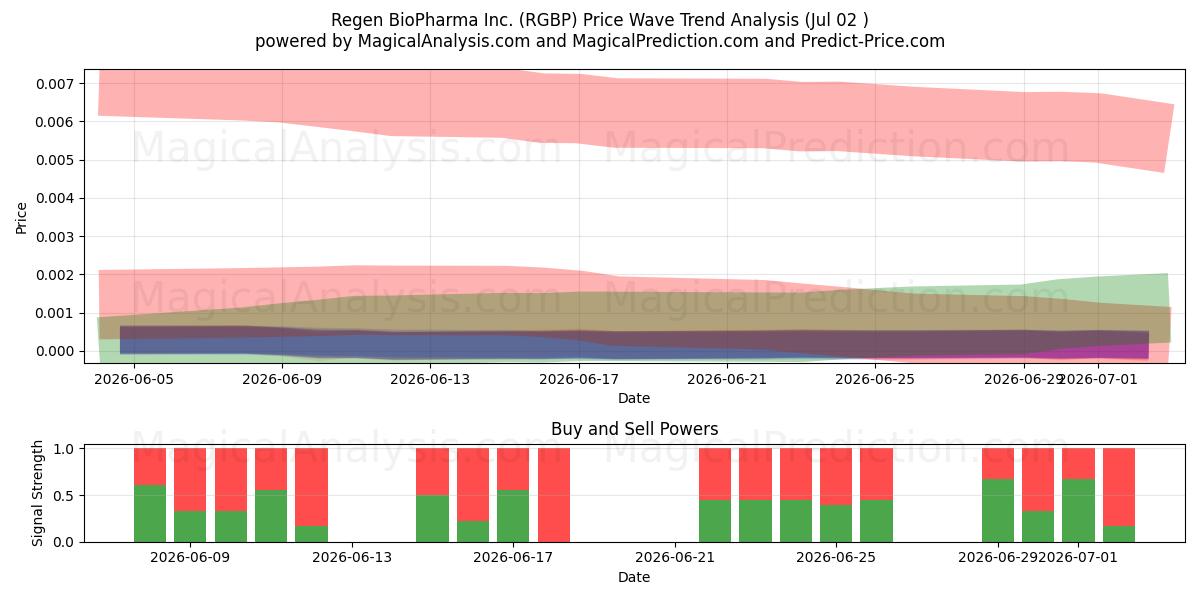The width and height of the screenshot is (1200, 600).
Task: Click the 0.007 price axis tick
Action: (56, 83)
